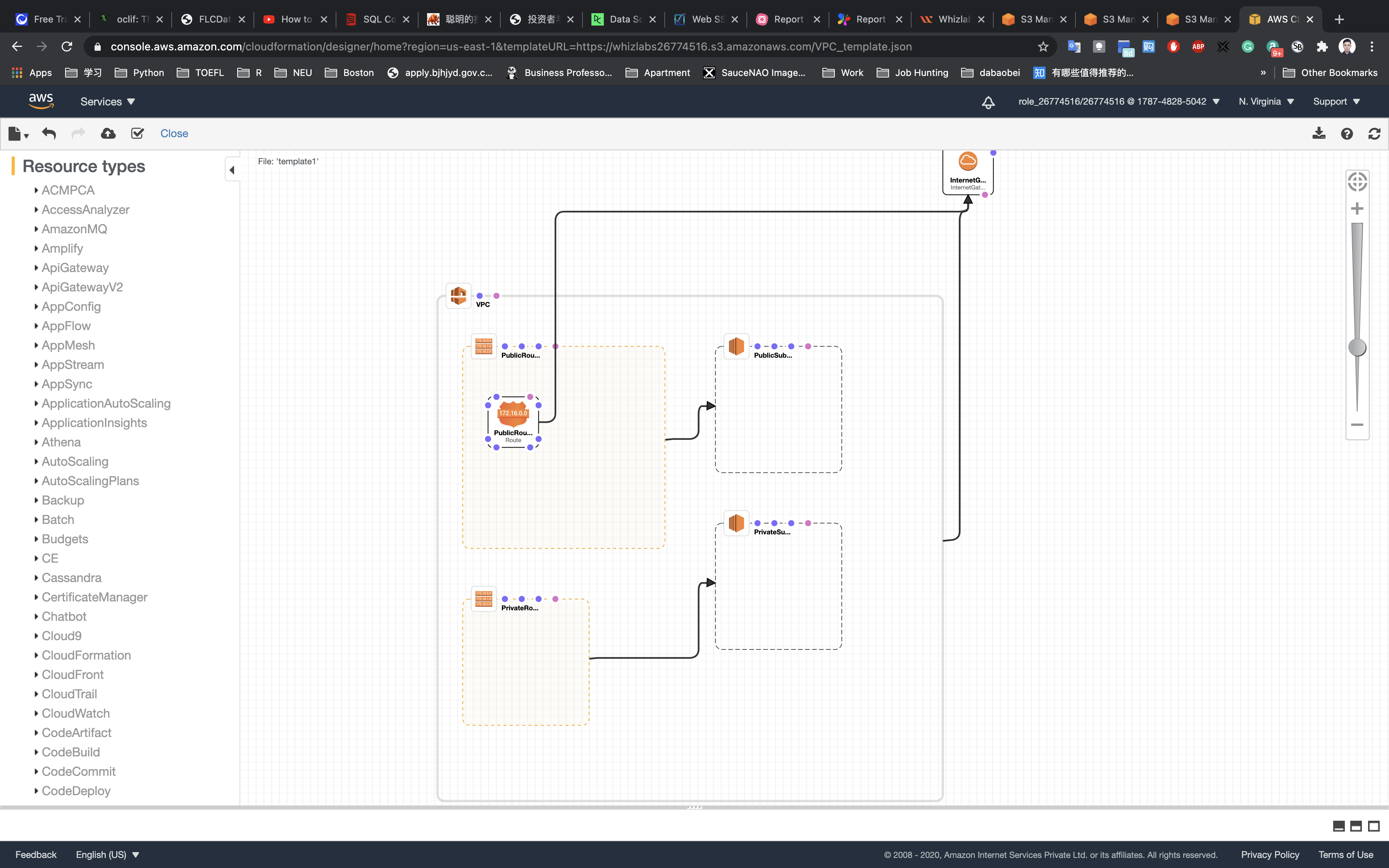Viewport: 1389px width, 868px height.
Task: Click the Undo arrow in Designer toolbar
Action: click(49, 134)
